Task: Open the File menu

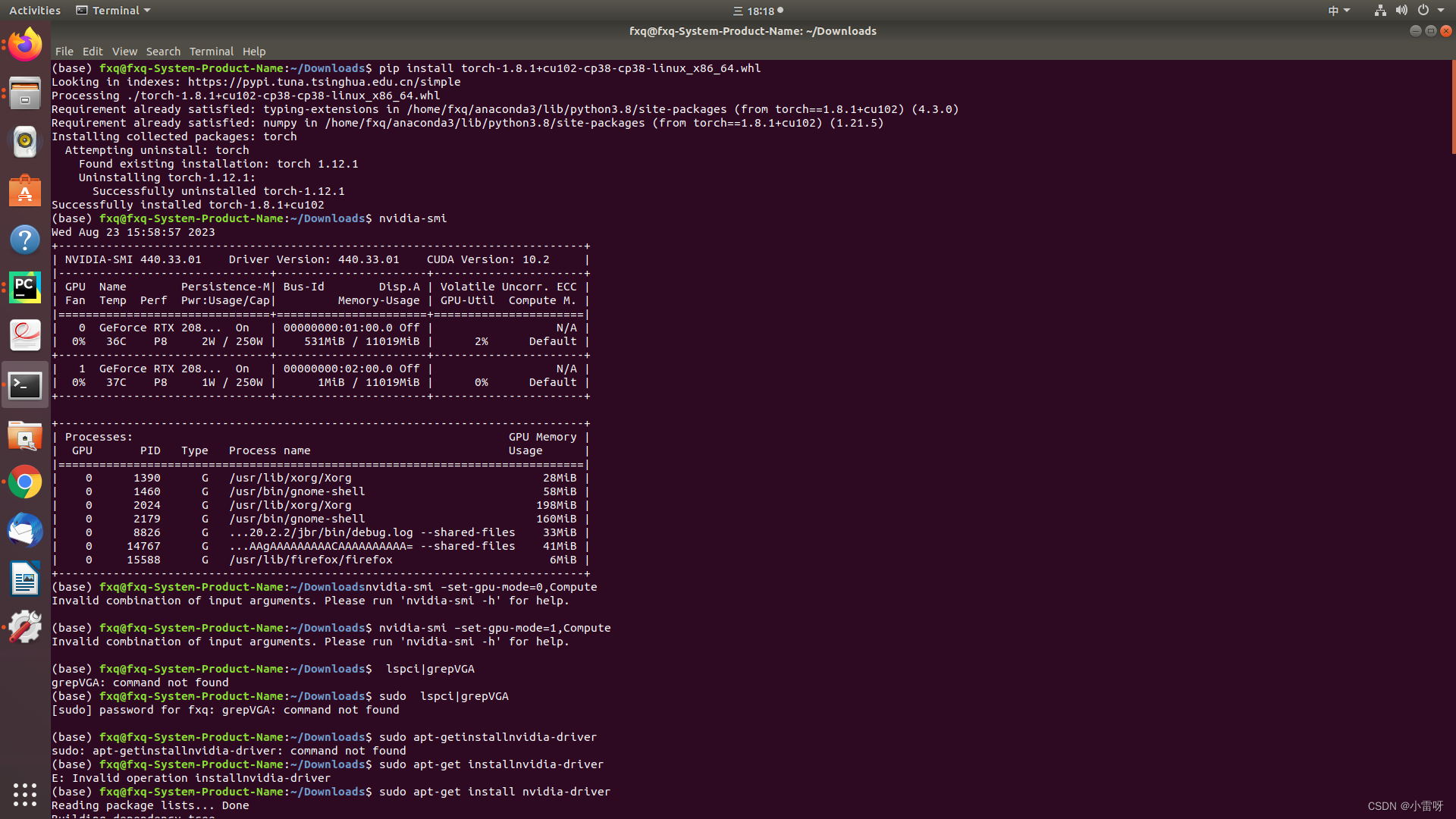Action: point(64,52)
